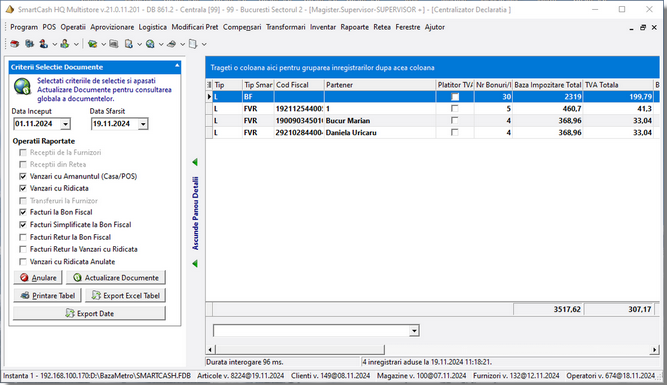The height and width of the screenshot is (385, 667).
Task: Open the Program menu
Action: click(x=24, y=27)
